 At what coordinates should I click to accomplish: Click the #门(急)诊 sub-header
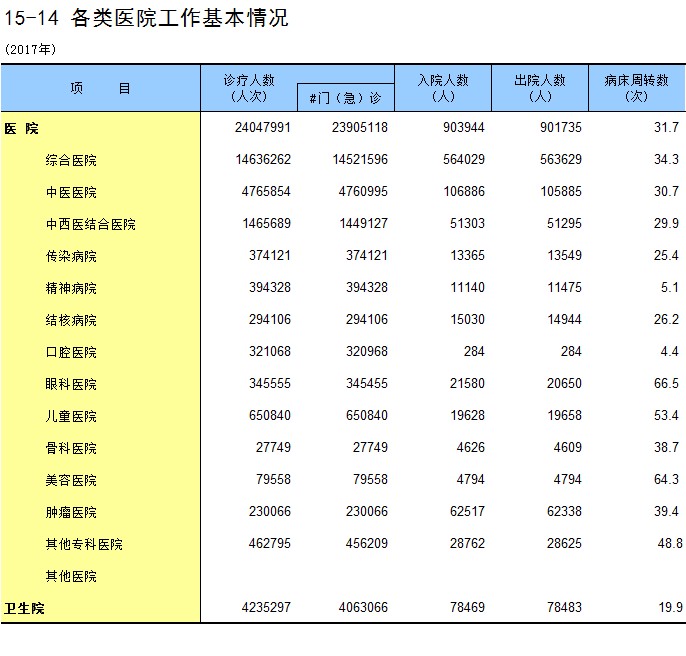tap(345, 97)
